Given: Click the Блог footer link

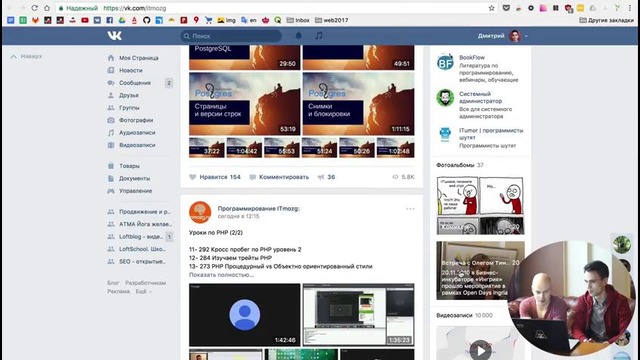Looking at the screenshot, I should 113,283.
